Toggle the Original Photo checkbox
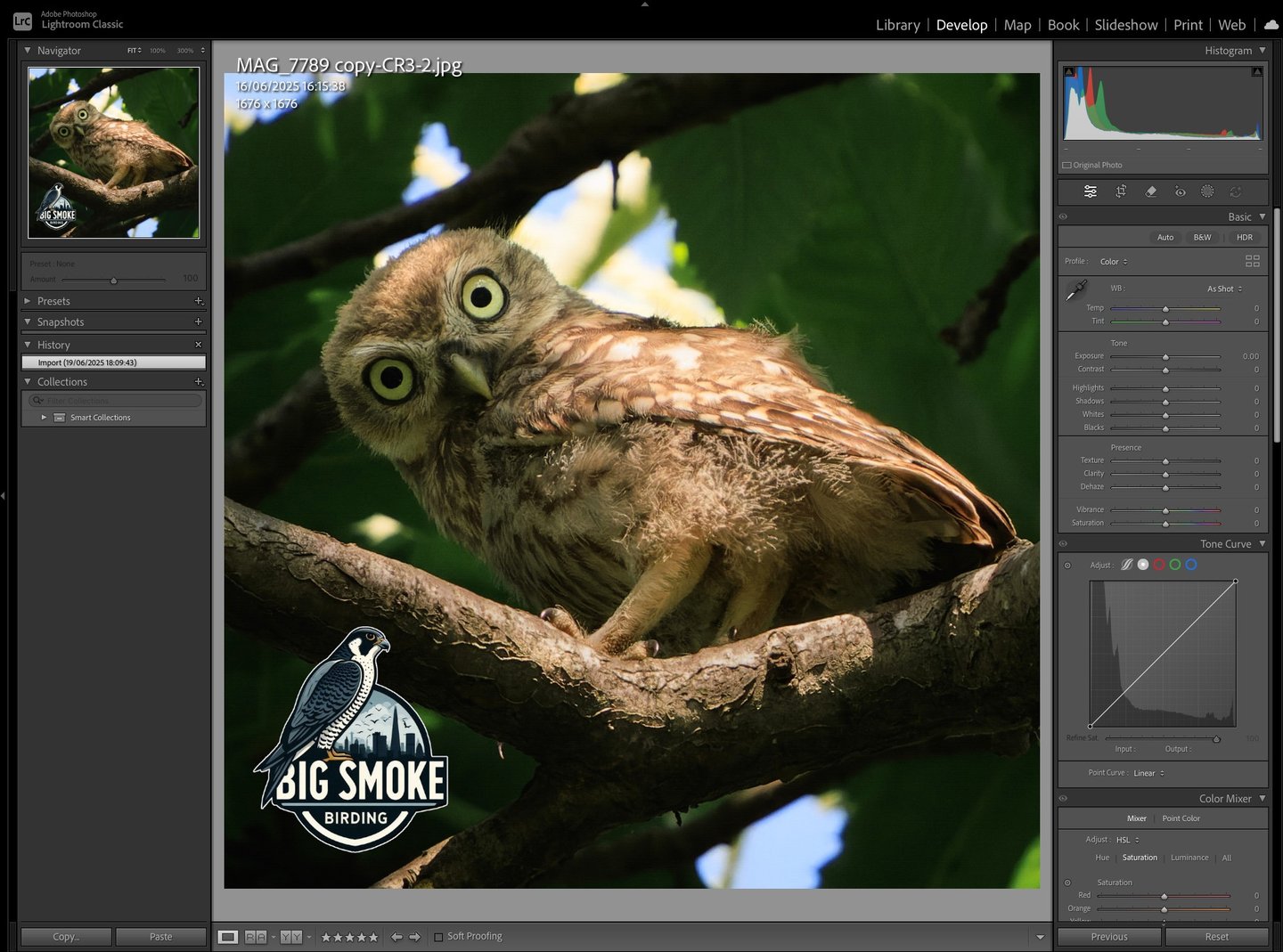 click(1066, 166)
